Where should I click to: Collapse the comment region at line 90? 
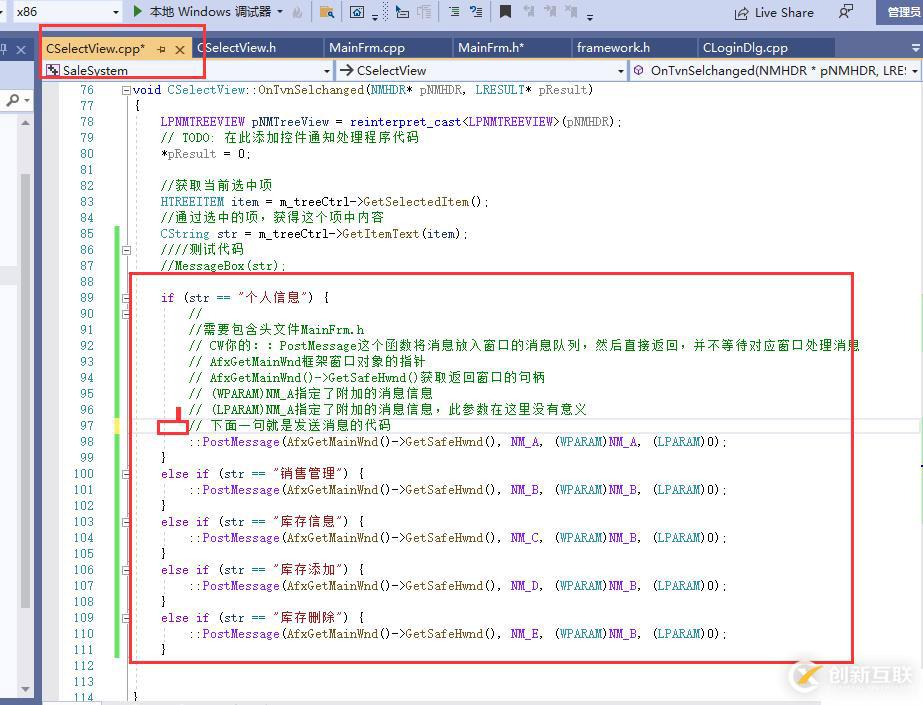point(126,314)
